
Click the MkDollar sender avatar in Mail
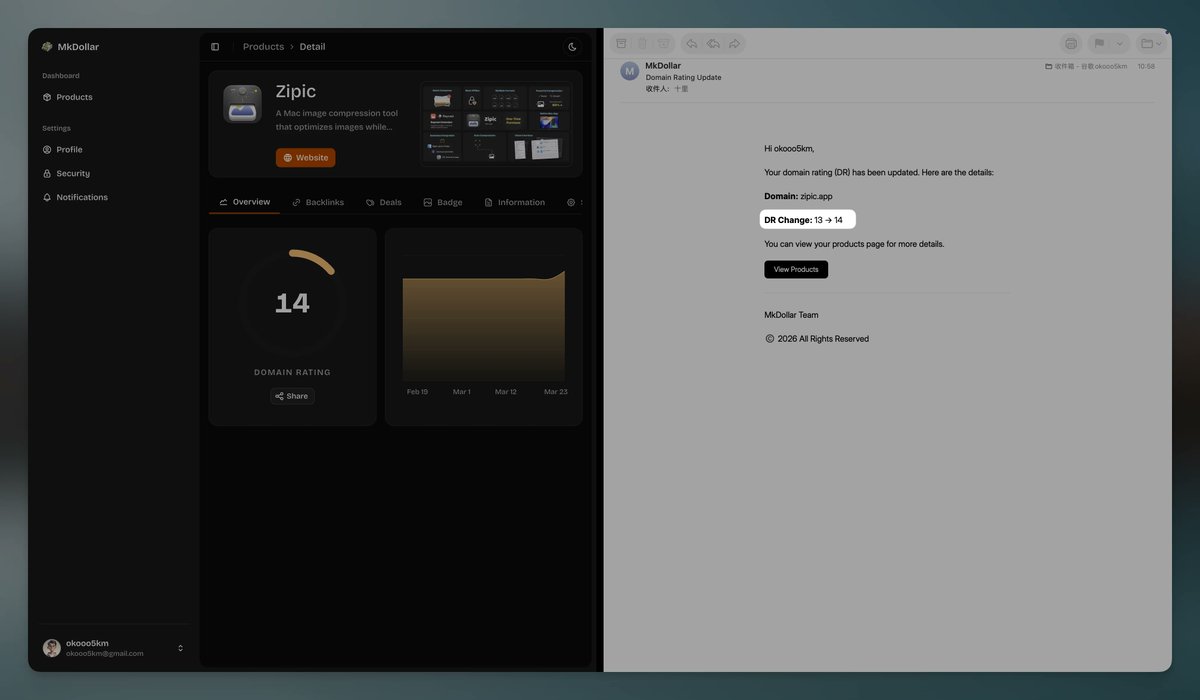click(x=630, y=71)
